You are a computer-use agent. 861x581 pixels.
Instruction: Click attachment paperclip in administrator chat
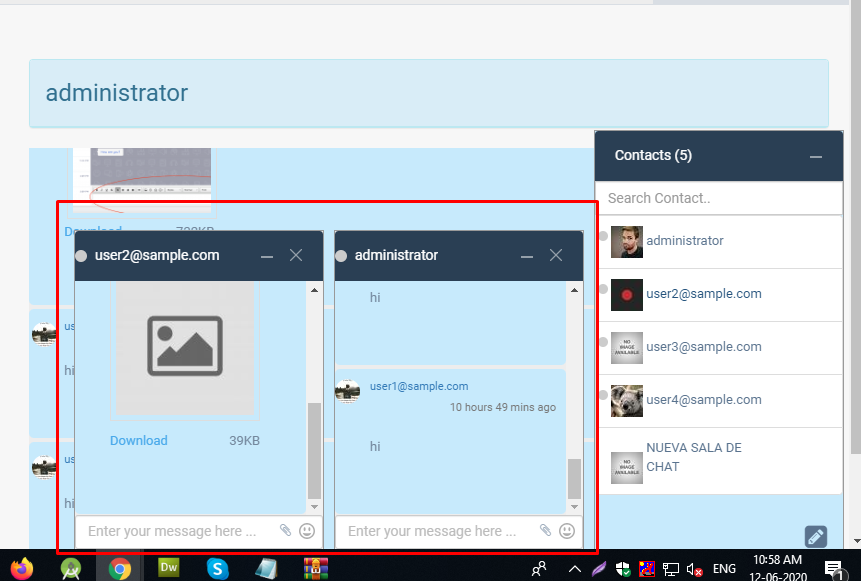[545, 531]
